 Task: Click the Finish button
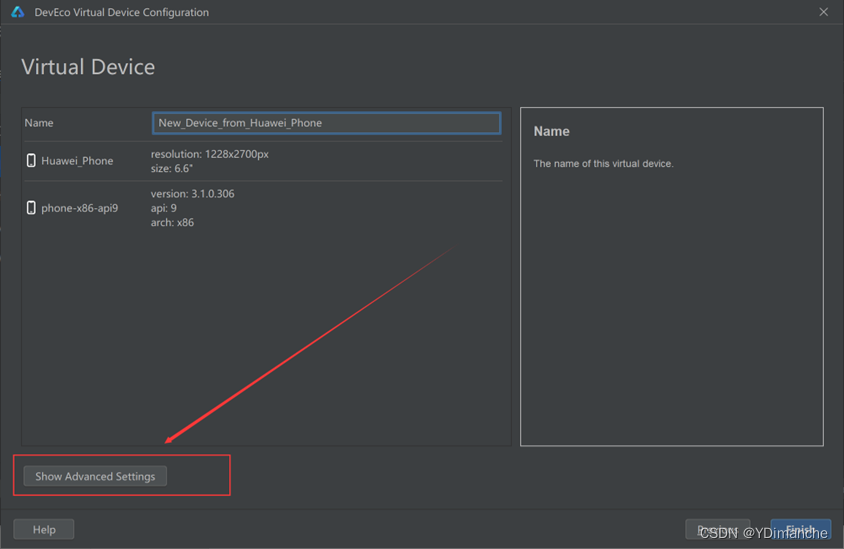[800, 530]
